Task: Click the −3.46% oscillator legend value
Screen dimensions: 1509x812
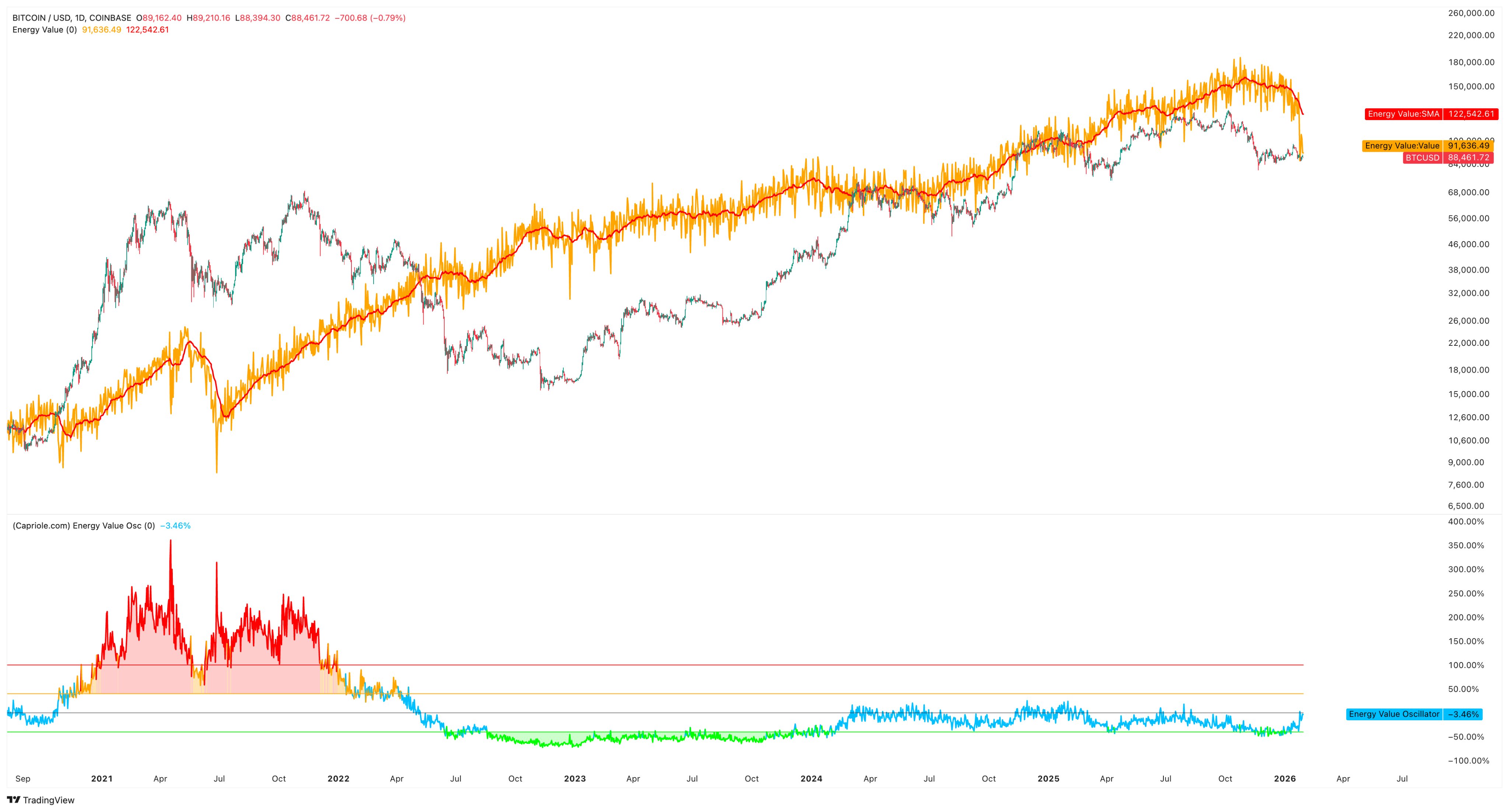Action: (176, 526)
